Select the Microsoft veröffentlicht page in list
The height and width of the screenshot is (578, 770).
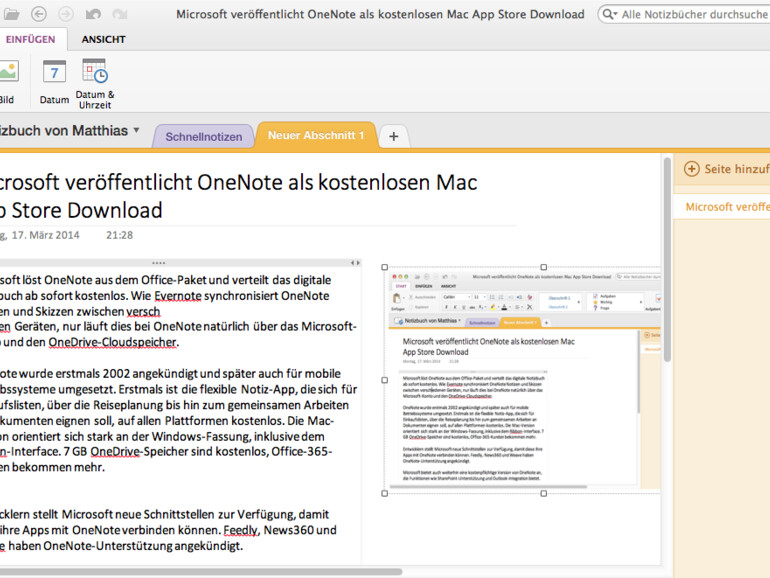point(726,207)
